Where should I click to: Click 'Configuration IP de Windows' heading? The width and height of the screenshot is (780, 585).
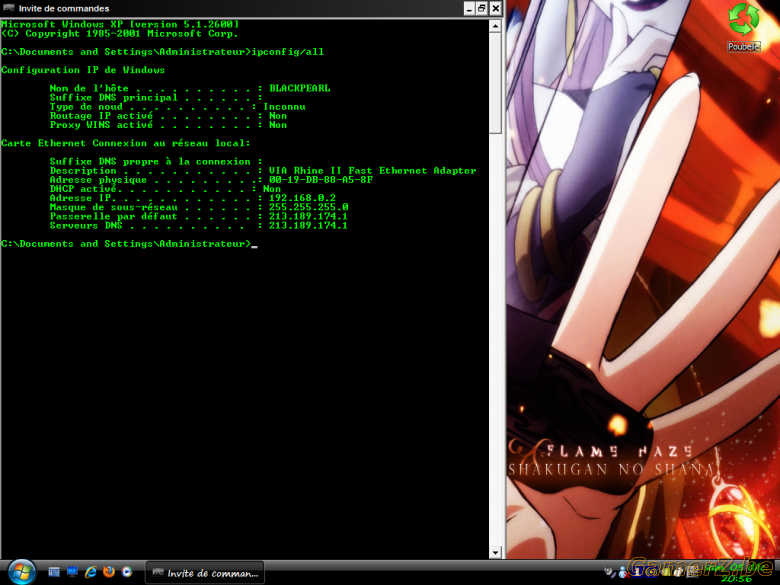(x=83, y=70)
